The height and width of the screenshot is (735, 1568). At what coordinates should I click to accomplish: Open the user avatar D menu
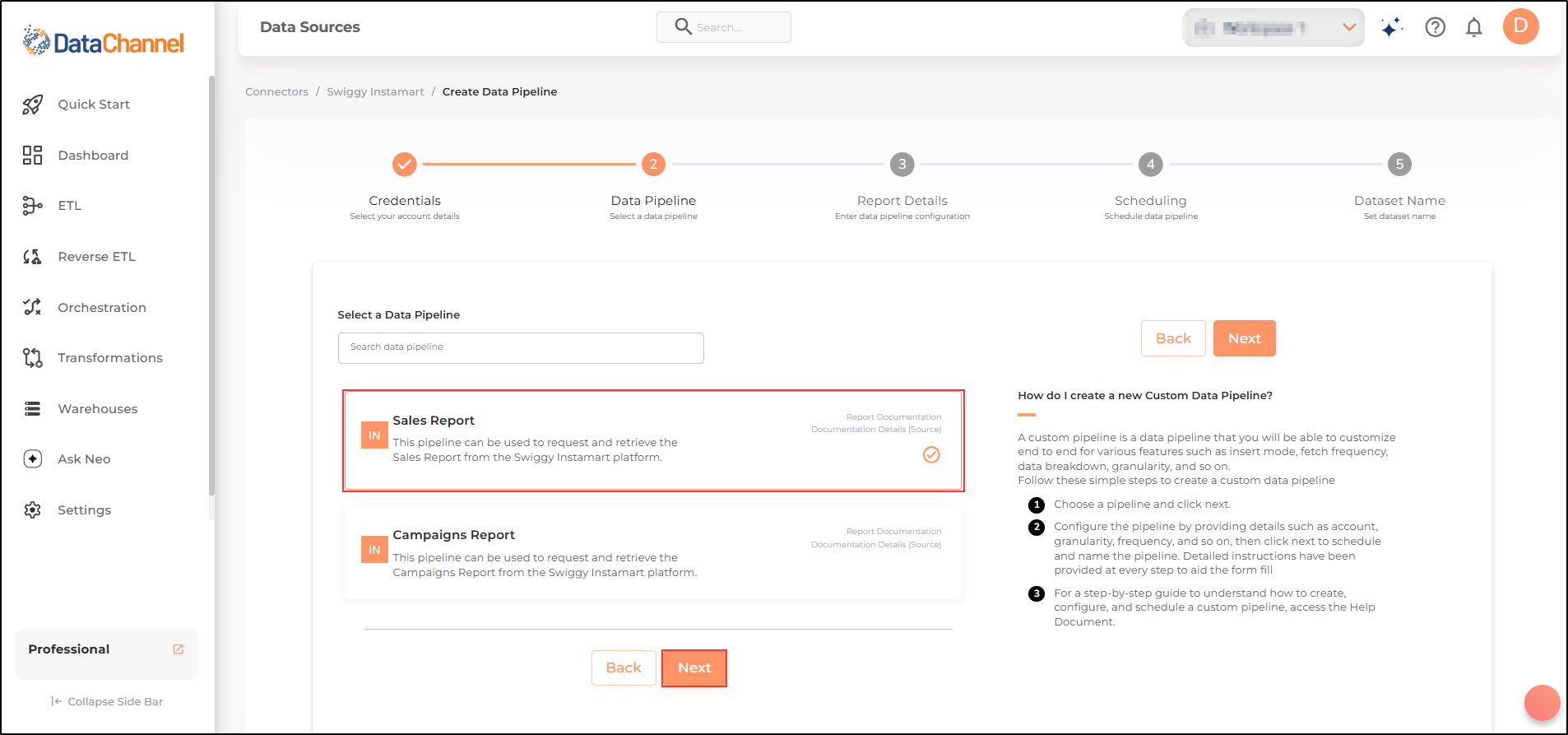tap(1521, 26)
